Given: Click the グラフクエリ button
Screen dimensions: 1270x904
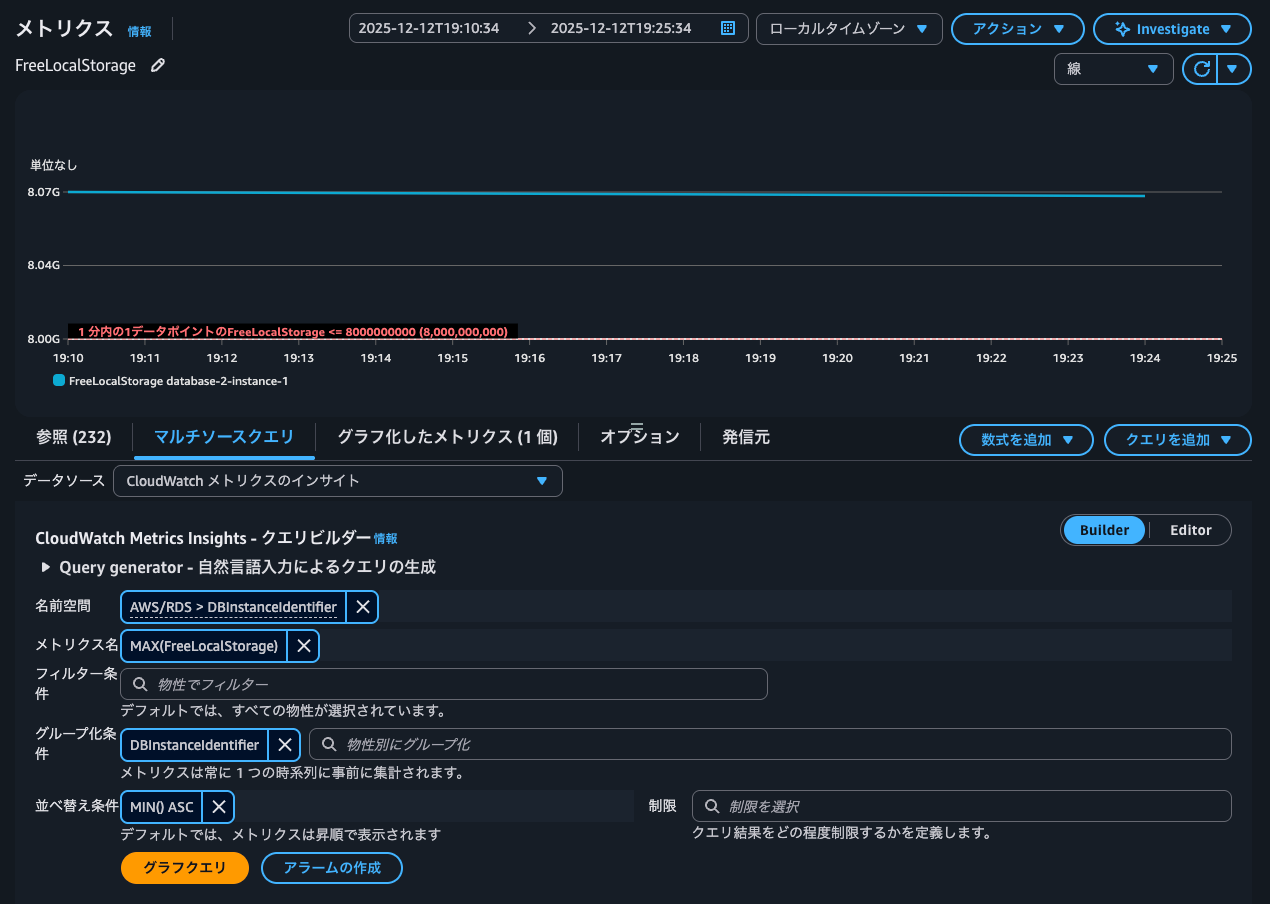Looking at the screenshot, I should tap(184, 868).
